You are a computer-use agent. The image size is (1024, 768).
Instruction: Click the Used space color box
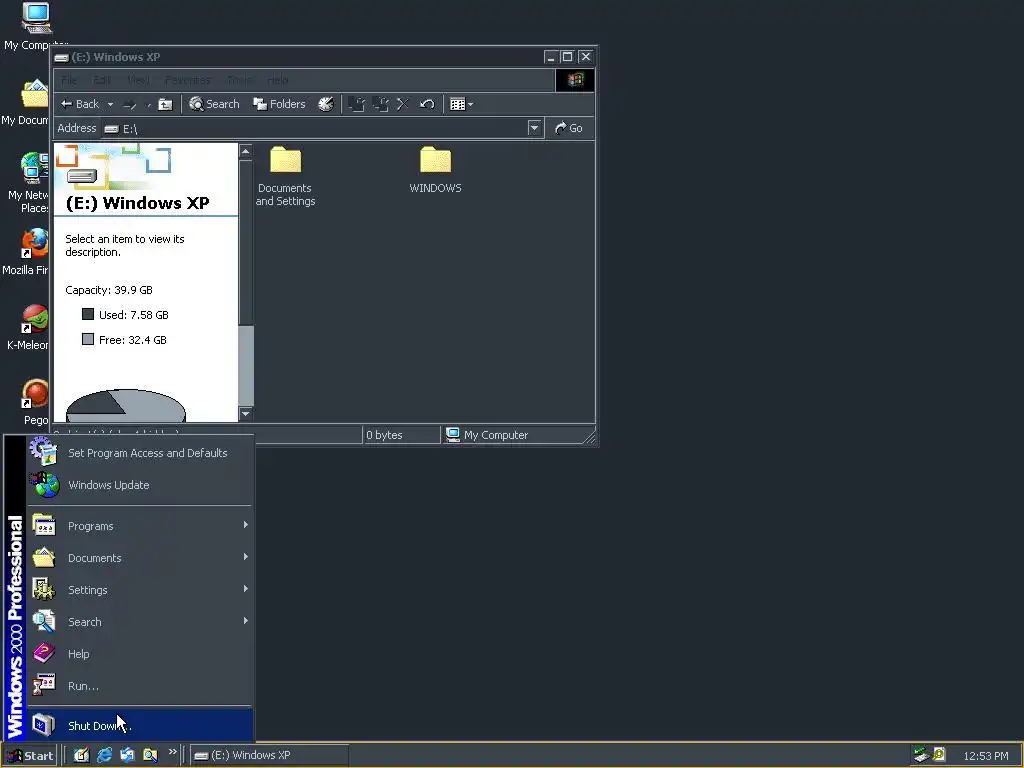coord(88,314)
